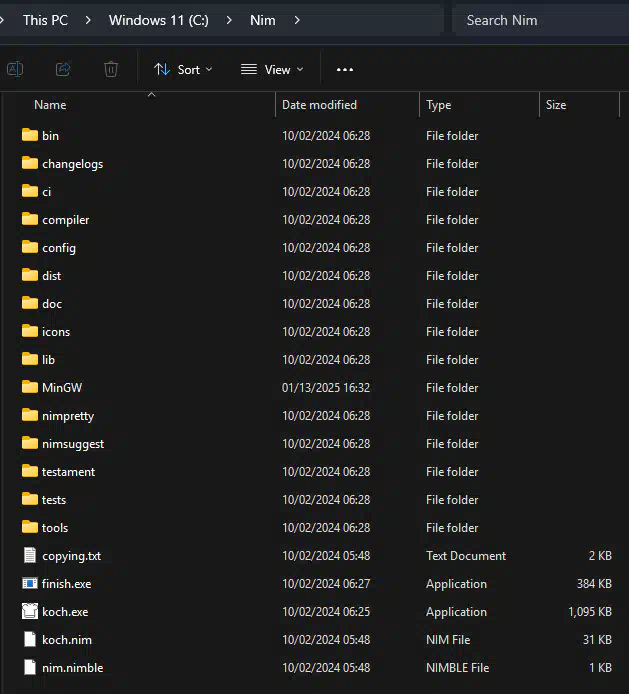This screenshot has height=694, width=629.
Task: Click the "31 KB" size value
Action: (597, 640)
